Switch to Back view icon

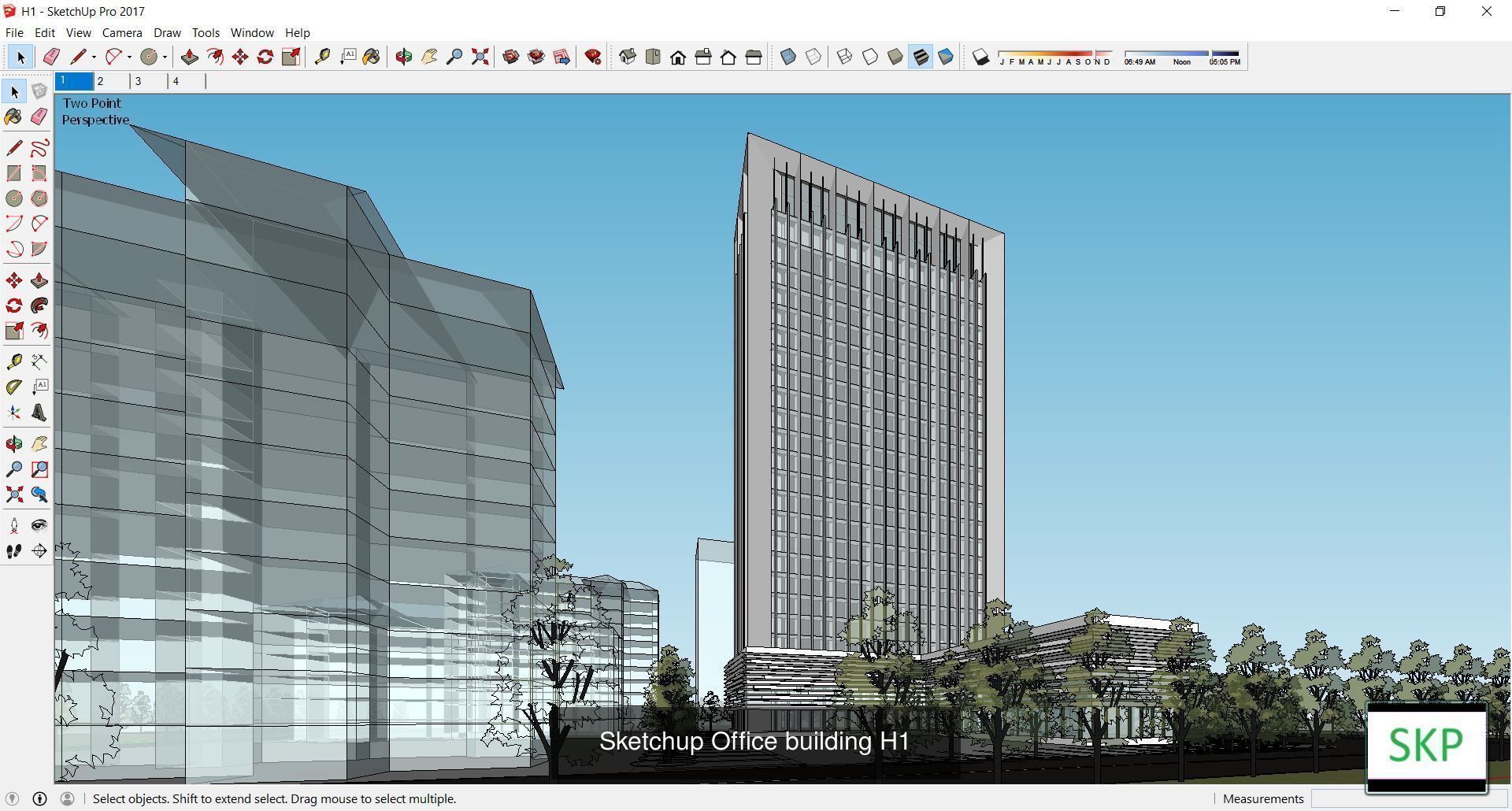(x=728, y=57)
